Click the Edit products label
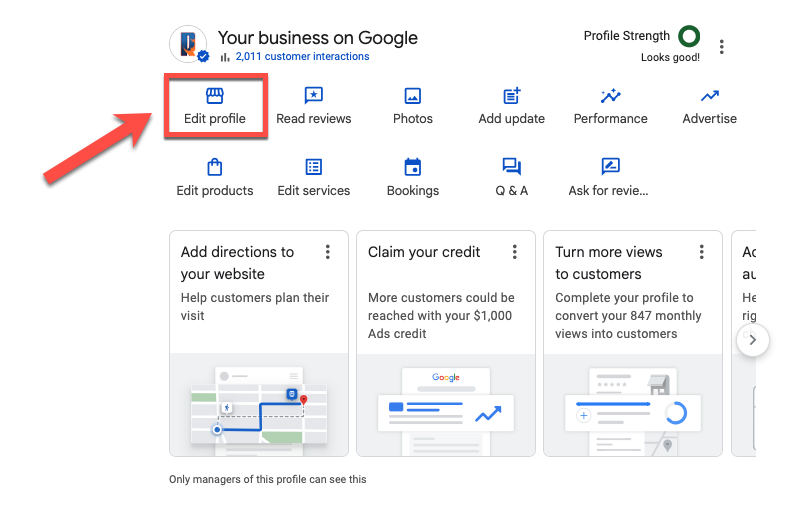The width and height of the screenshot is (809, 511). (215, 191)
